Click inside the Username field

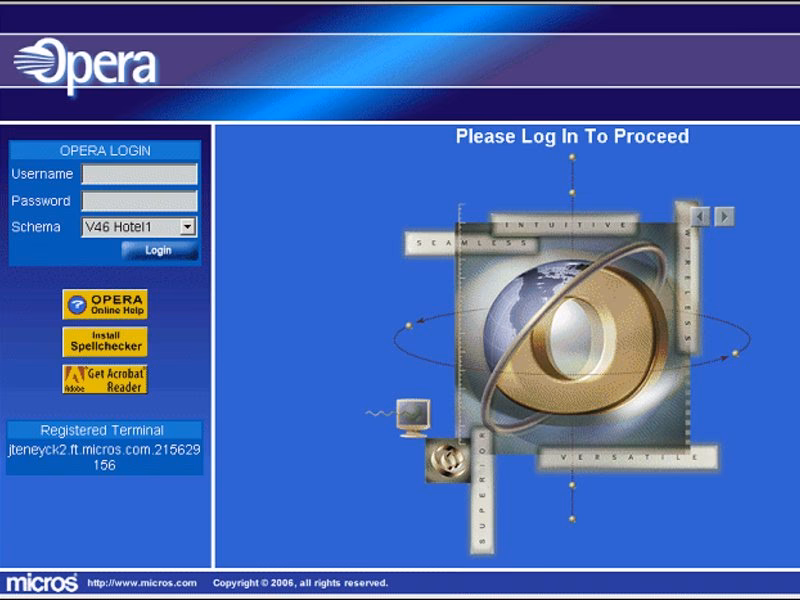coord(140,173)
